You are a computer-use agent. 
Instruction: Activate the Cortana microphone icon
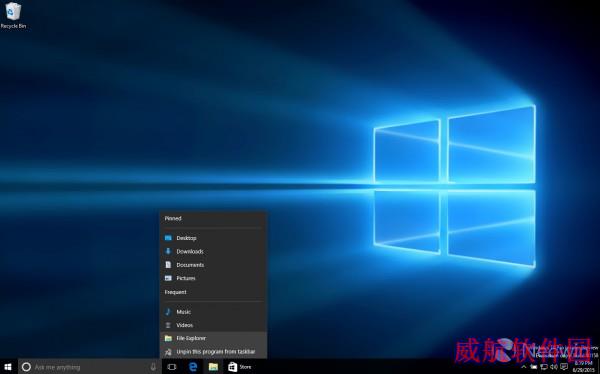pos(153,367)
